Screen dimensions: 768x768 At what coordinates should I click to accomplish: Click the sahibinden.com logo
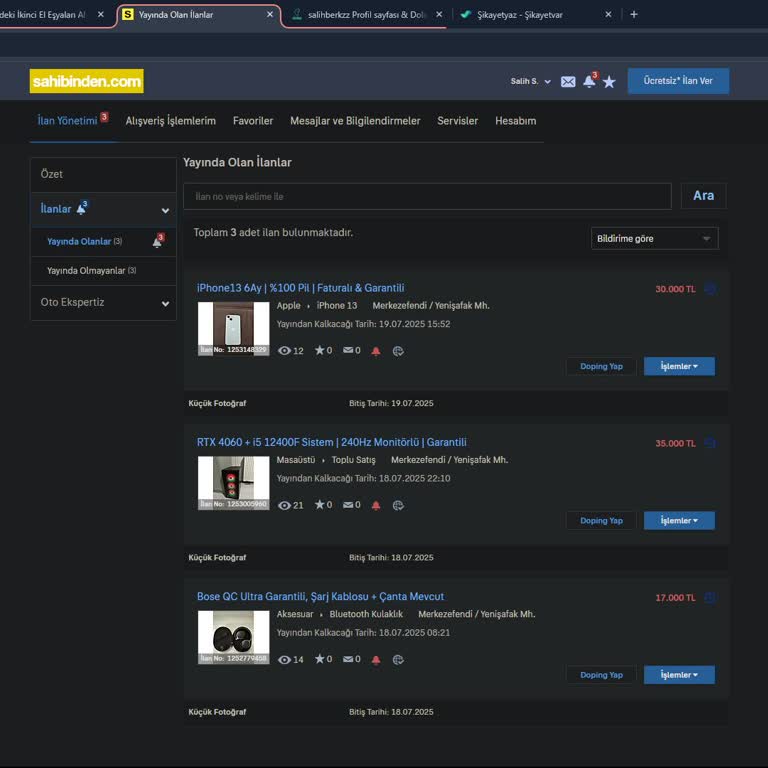click(87, 81)
